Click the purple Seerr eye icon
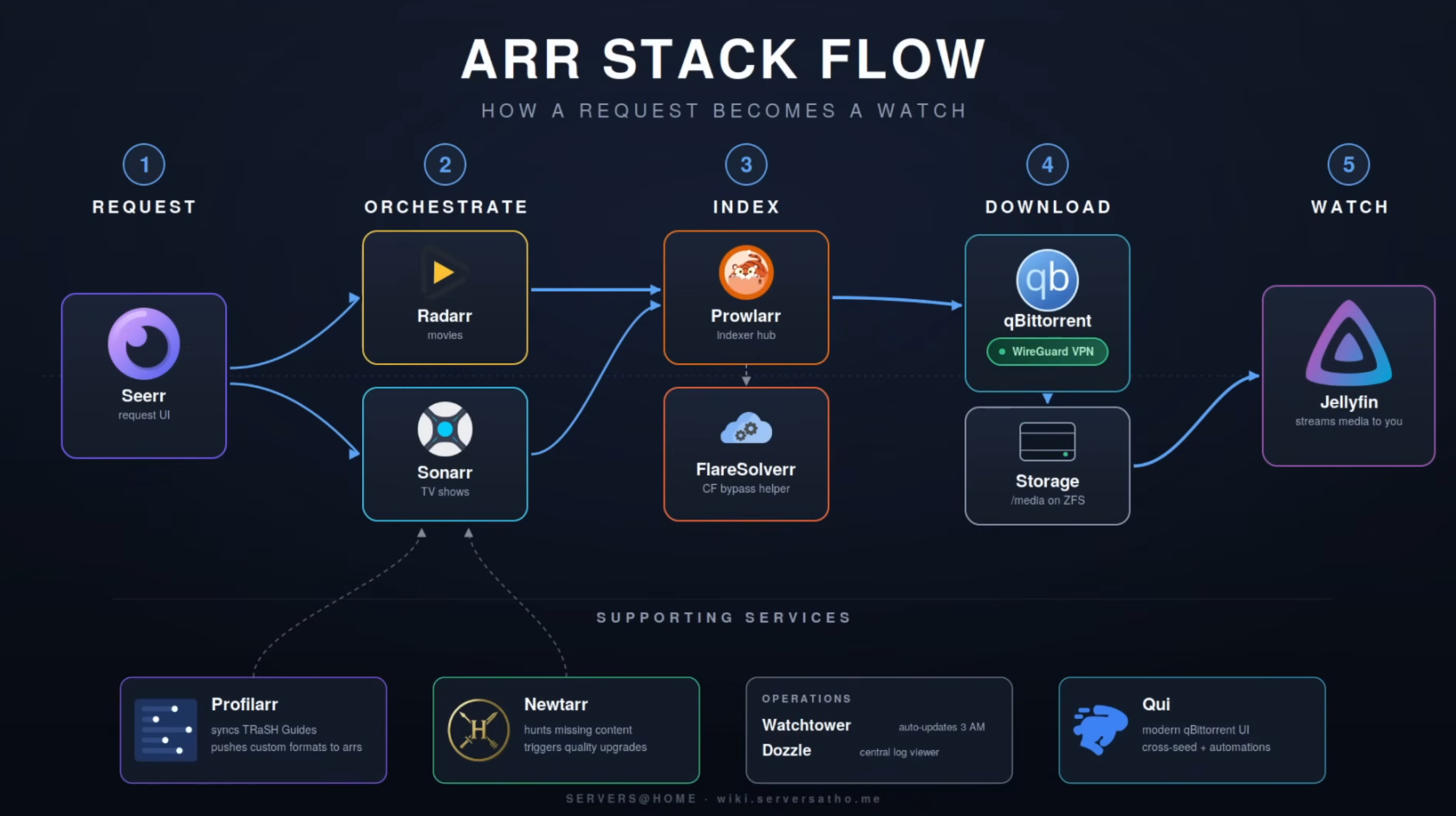 pyautogui.click(x=144, y=343)
